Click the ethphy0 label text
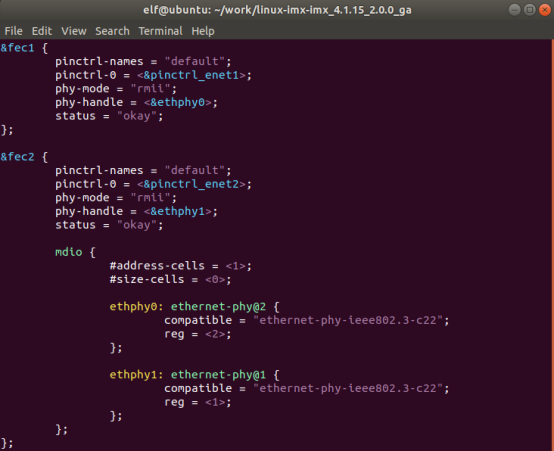The width and height of the screenshot is (554, 451). point(133,306)
